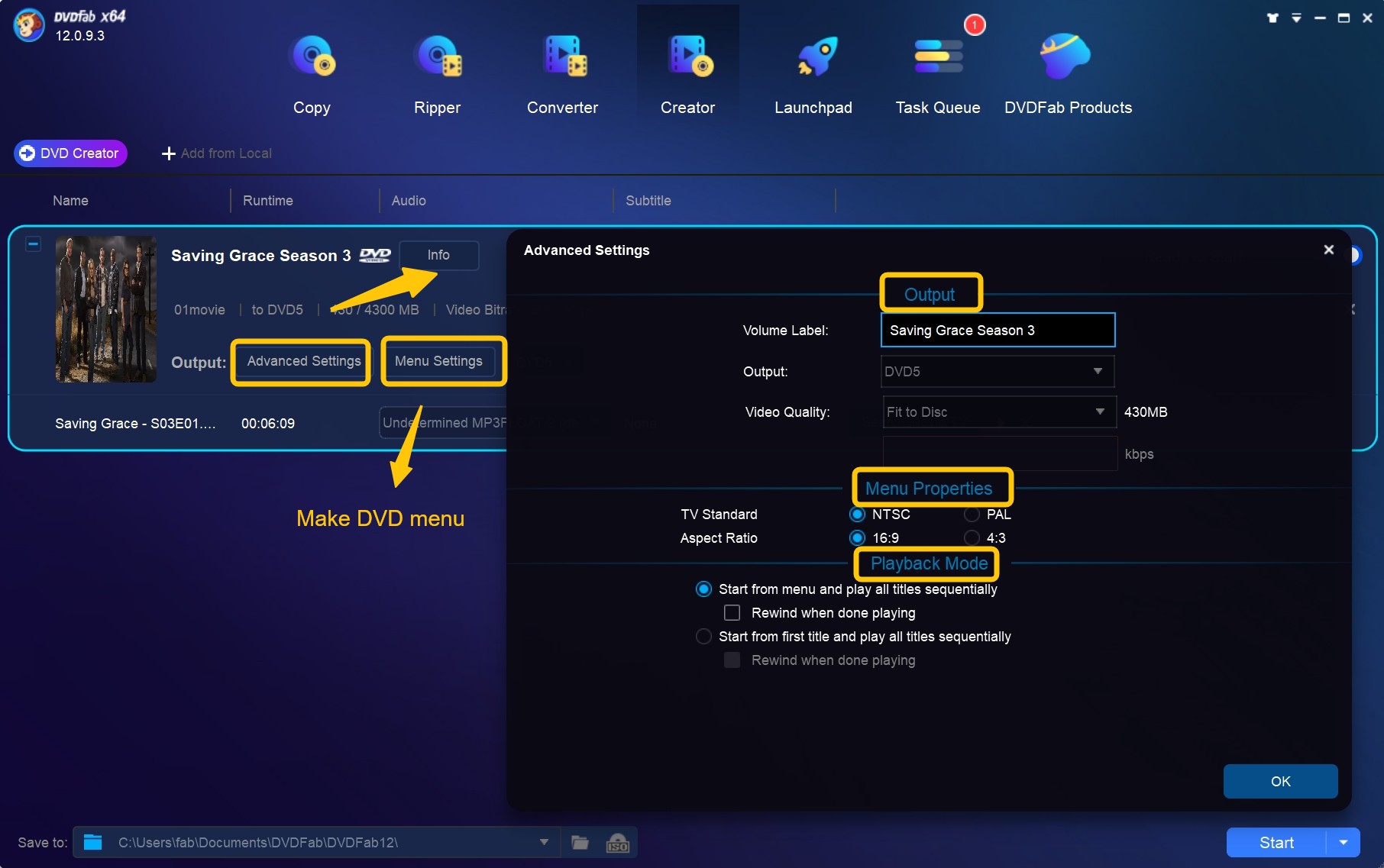The width and height of the screenshot is (1384, 868).
Task: Open the Converter module
Action: pyautogui.click(x=563, y=74)
